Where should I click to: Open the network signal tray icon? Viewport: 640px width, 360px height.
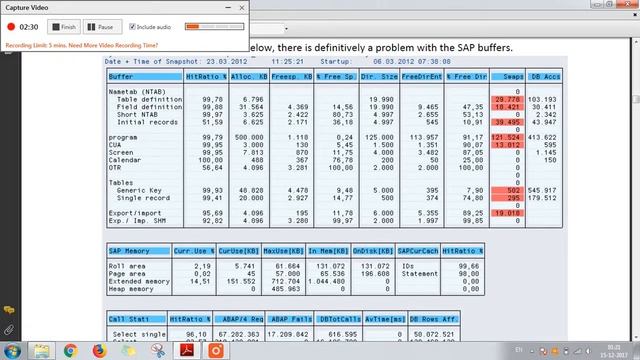tap(578, 351)
